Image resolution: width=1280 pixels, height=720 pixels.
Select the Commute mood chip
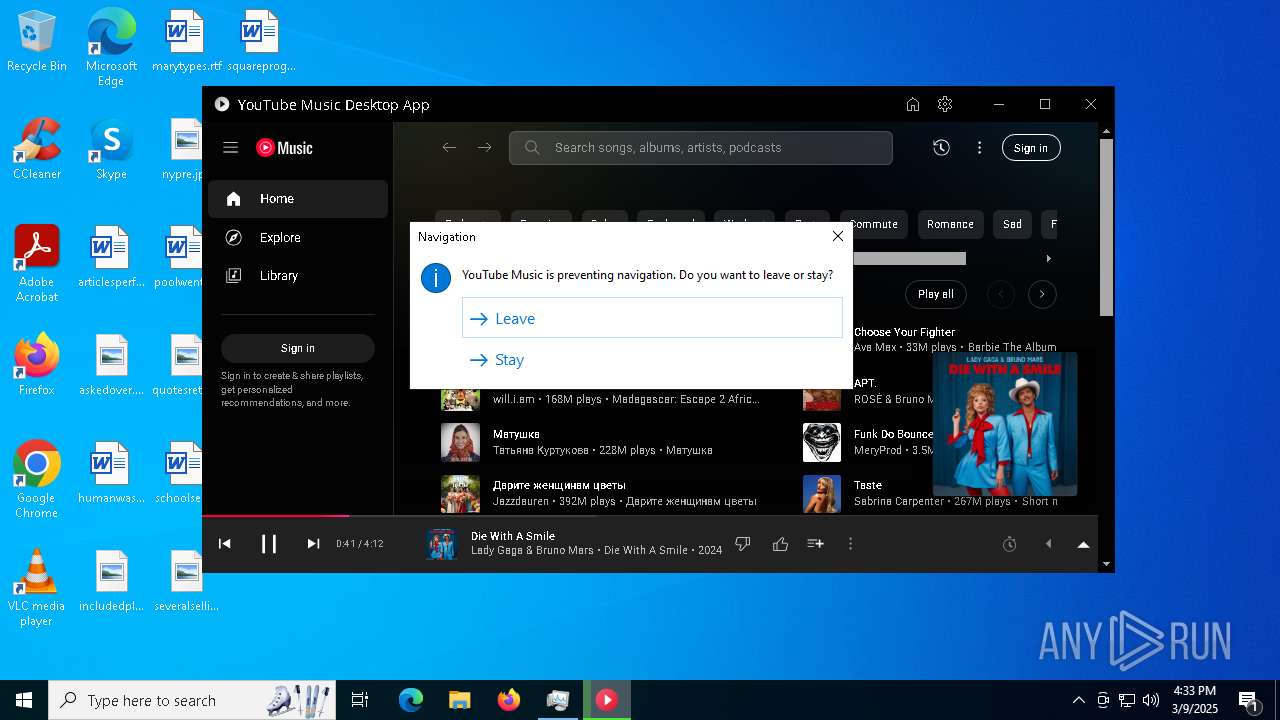(x=874, y=224)
